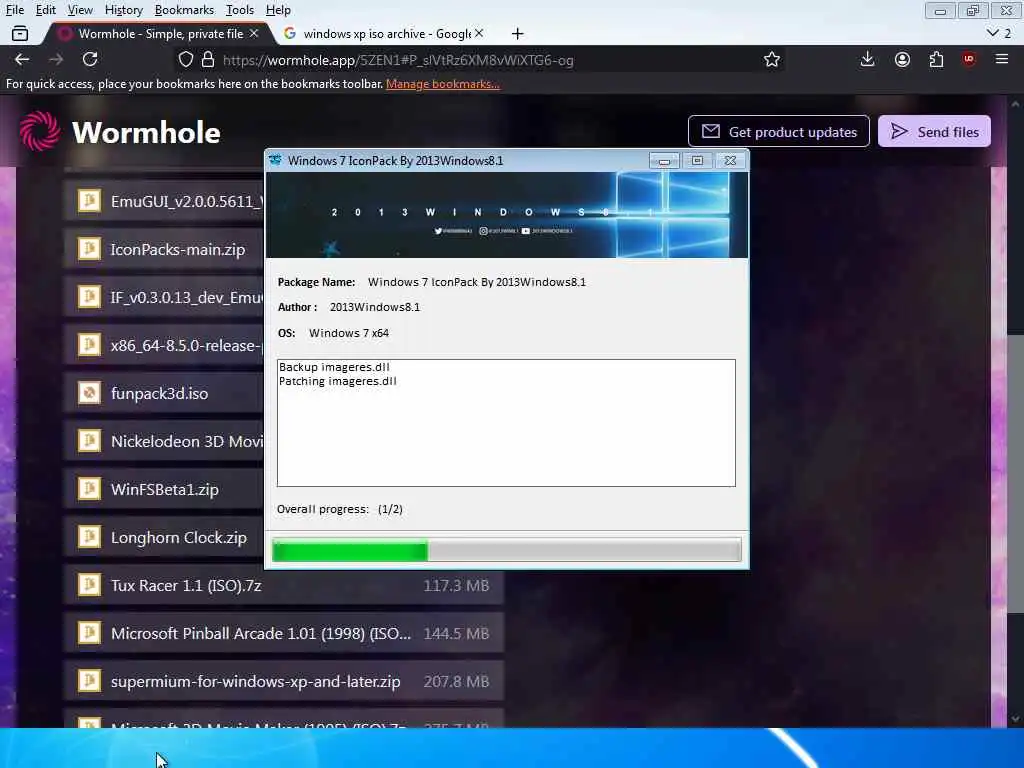Open the History menu
This screenshot has height=768, width=1024.
pos(123,10)
